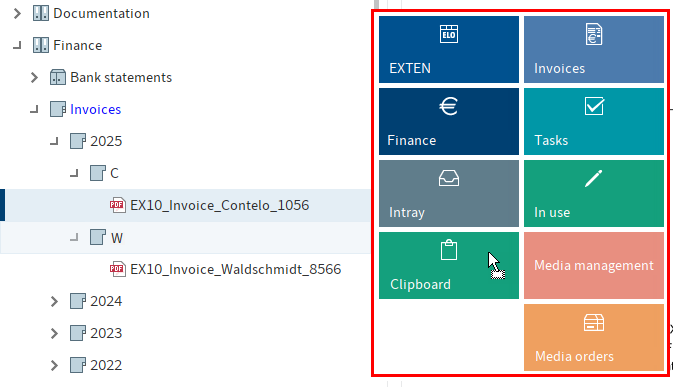Viewport: 673px width, 387px height.
Task: Open the In use tile with pencil icon
Action: pyautogui.click(x=594, y=194)
